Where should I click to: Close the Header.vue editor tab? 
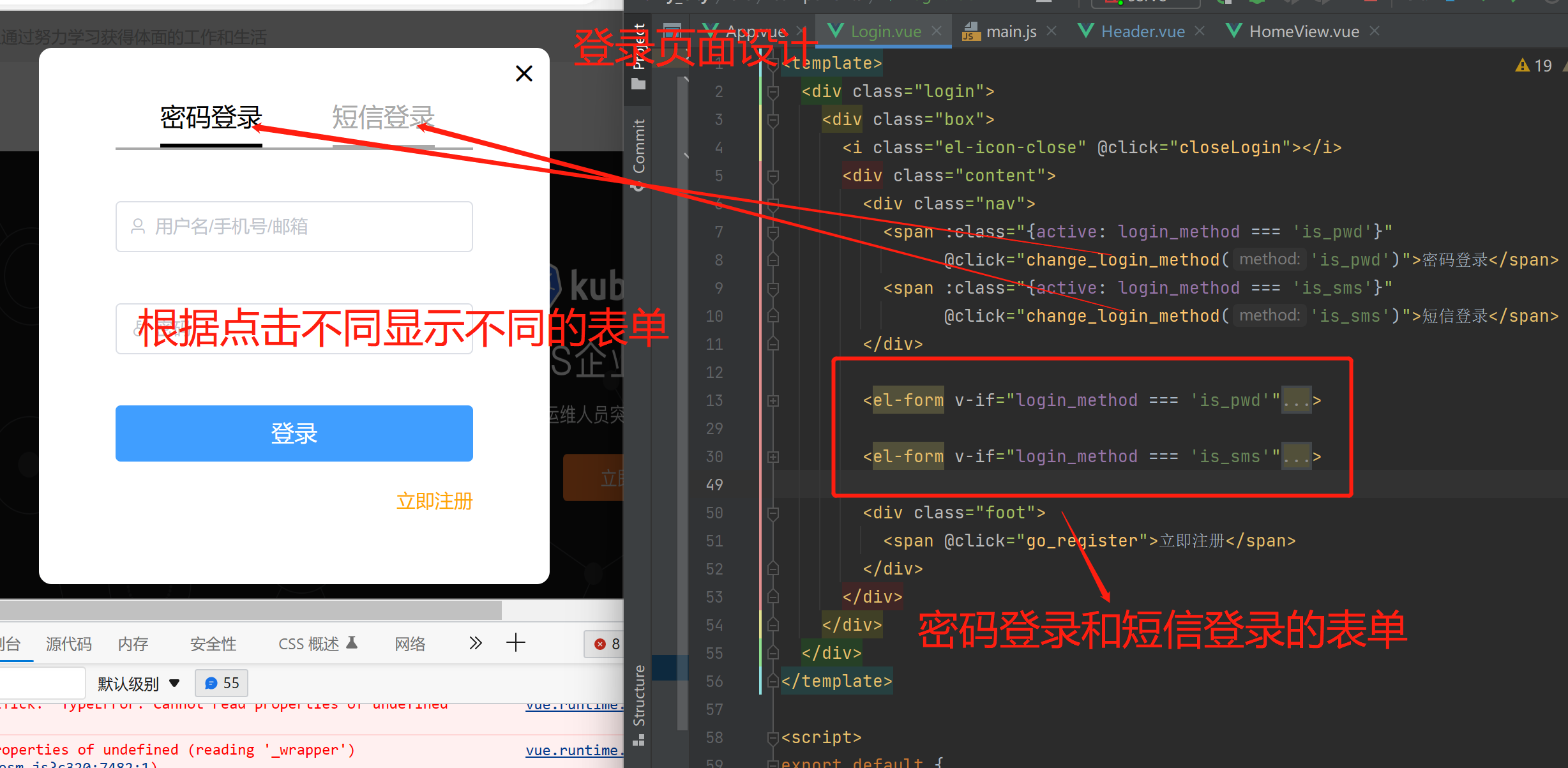pyautogui.click(x=1200, y=31)
